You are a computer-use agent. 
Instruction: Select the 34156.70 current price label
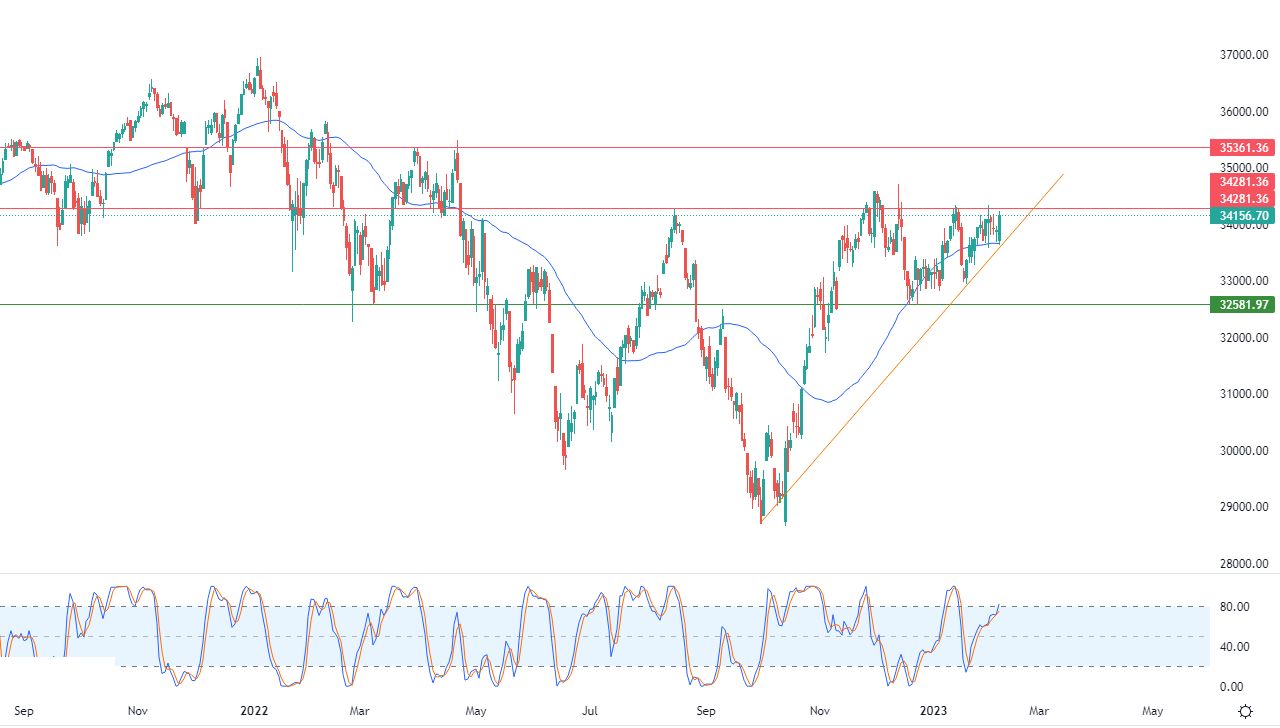[x=1245, y=216]
